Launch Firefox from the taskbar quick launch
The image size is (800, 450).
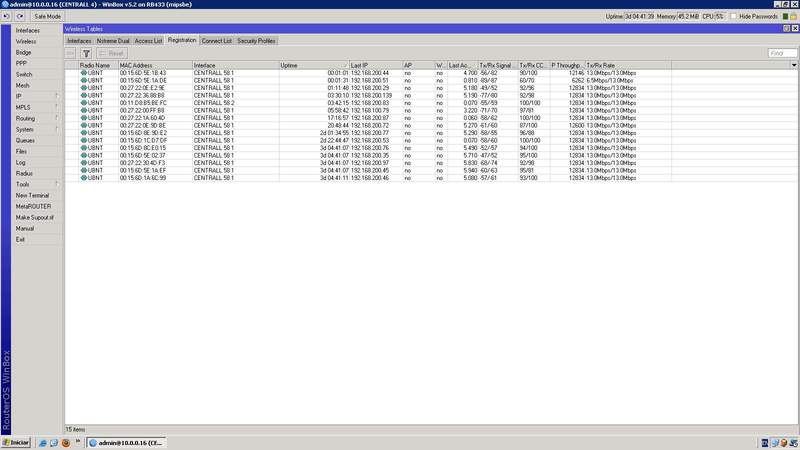click(x=65, y=443)
